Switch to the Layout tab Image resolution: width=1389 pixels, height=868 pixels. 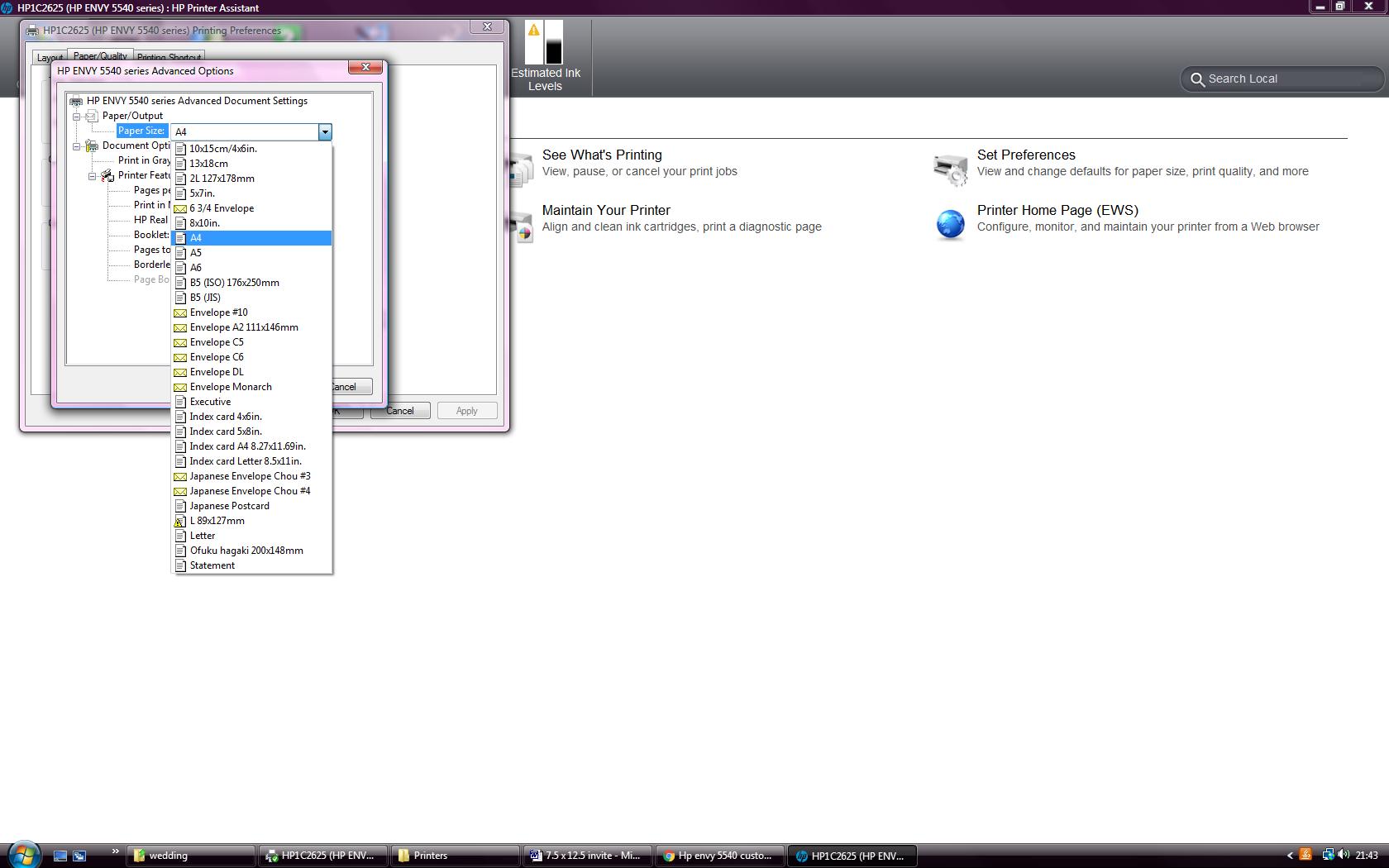click(x=50, y=57)
